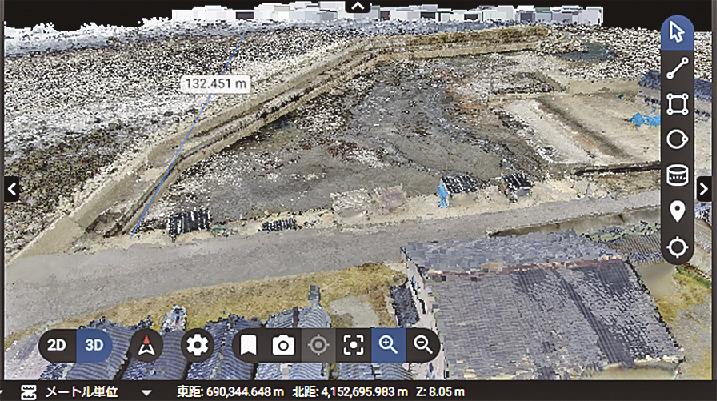Zoom out with the magnifier minus
The height and width of the screenshot is (401, 717).
tap(423, 346)
